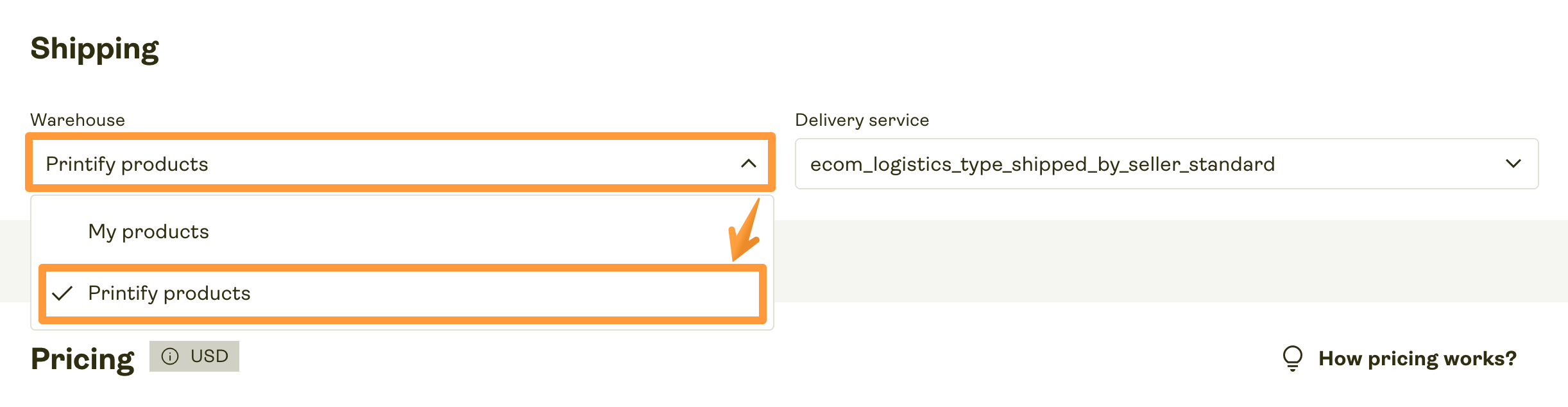Click the Shipping section heading
Screen dimensions: 1568x407
point(96,48)
